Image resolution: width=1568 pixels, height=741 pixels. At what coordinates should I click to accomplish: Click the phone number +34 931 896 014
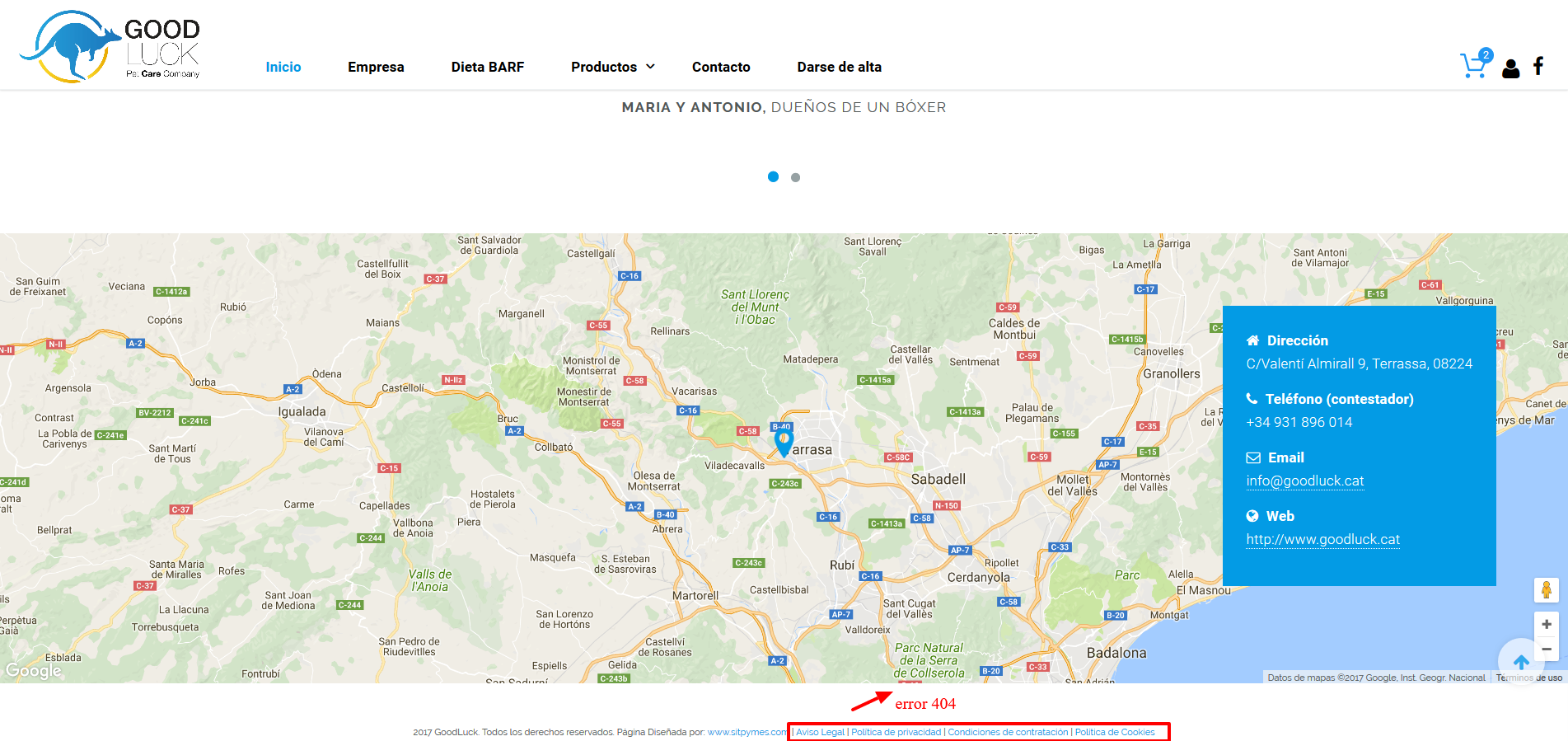coord(1299,422)
